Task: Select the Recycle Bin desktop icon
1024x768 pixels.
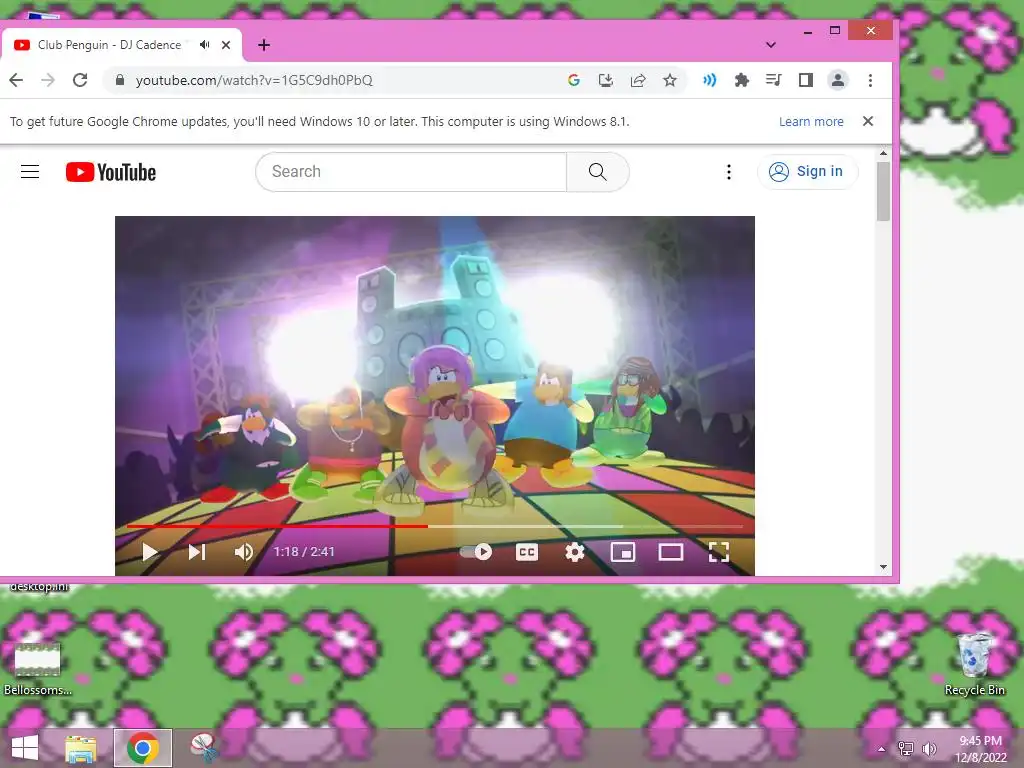Action: coord(974,665)
